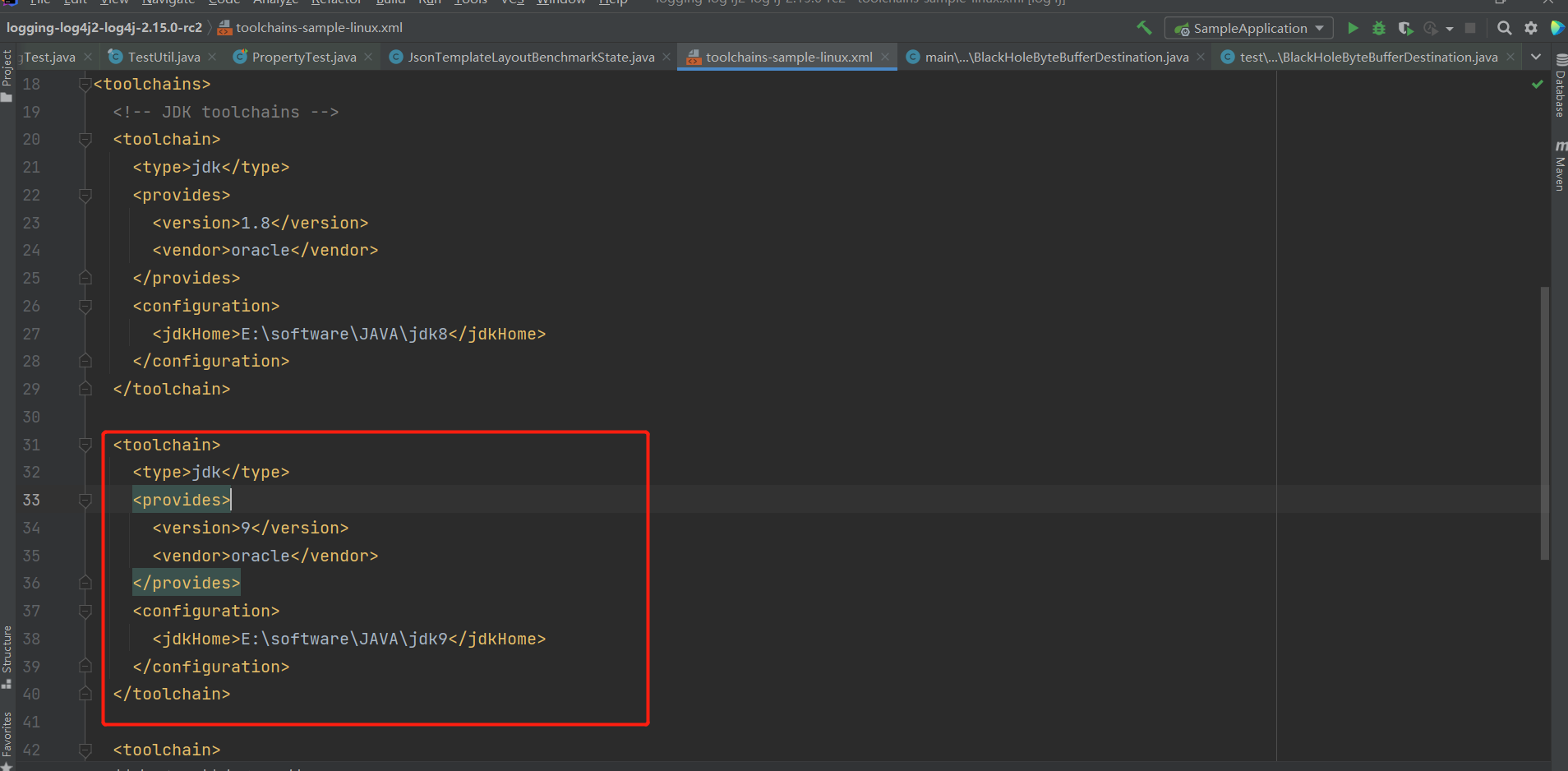The image size is (1568, 771).
Task: Collapse provides block on line 22
Action: 85,195
